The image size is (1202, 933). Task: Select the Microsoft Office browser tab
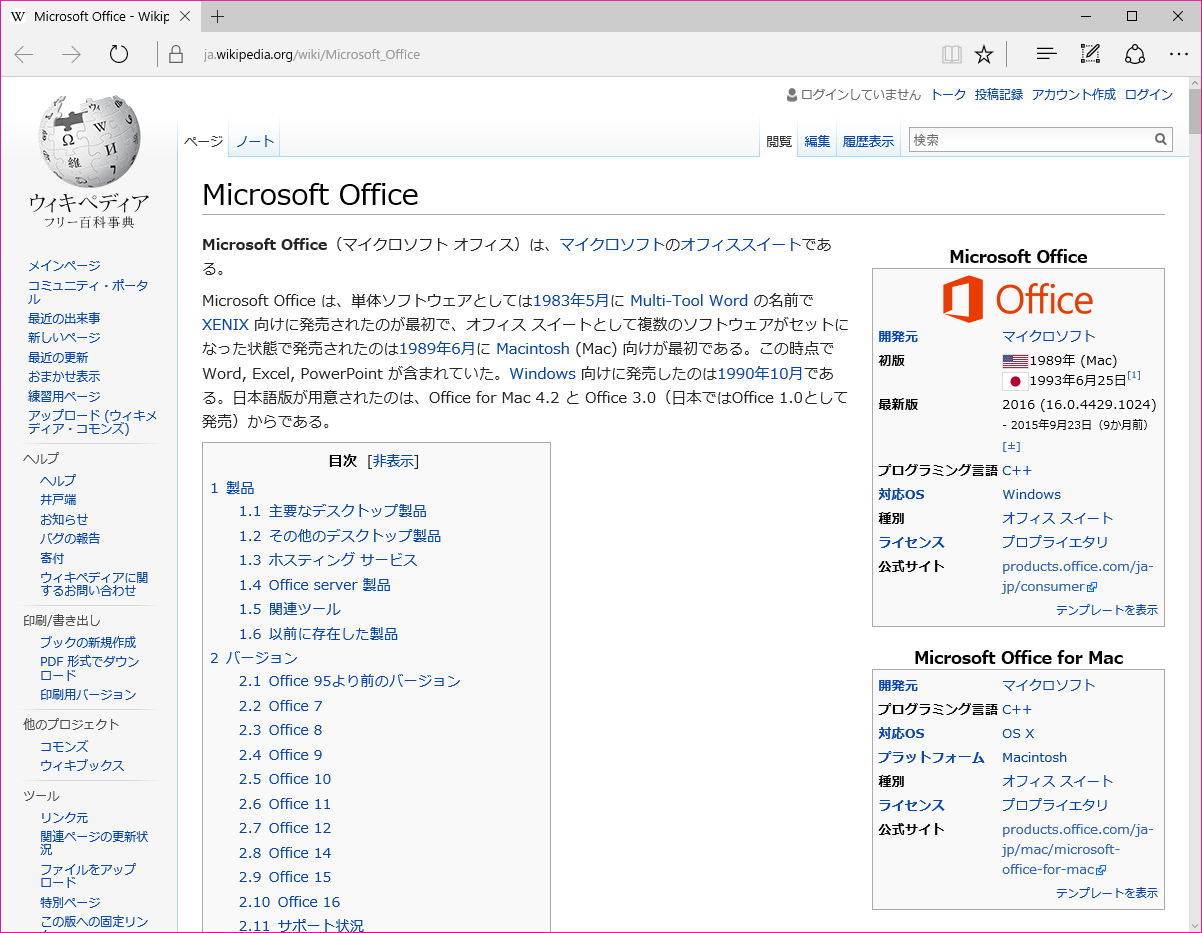pos(100,16)
